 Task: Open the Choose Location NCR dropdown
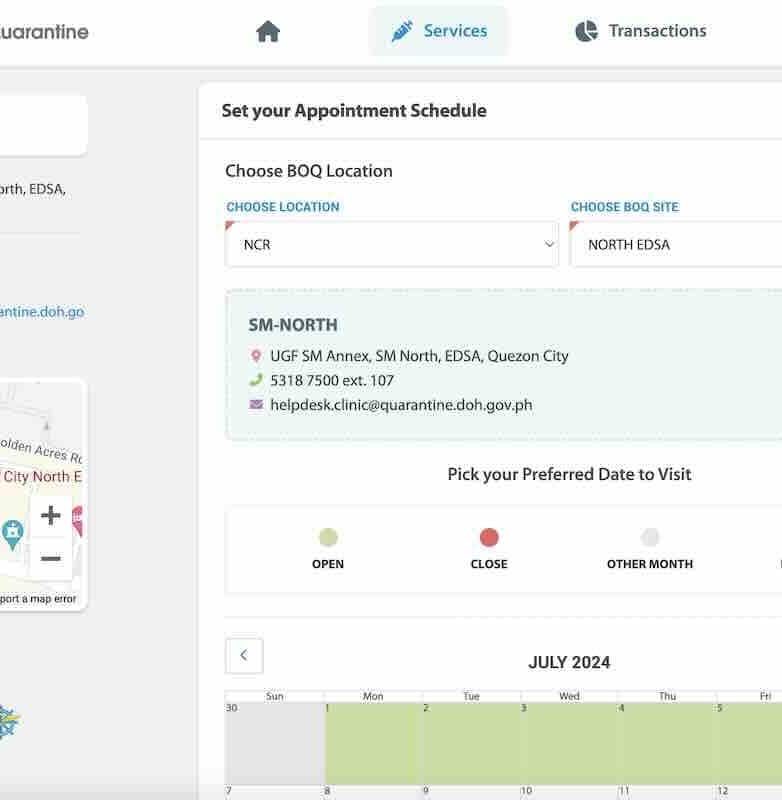tap(391, 244)
